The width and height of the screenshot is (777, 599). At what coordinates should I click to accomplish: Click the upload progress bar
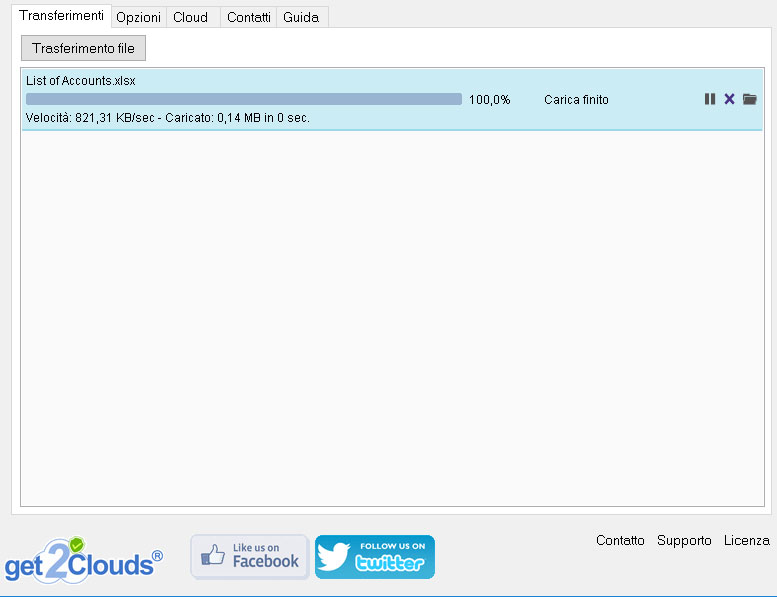coord(244,99)
